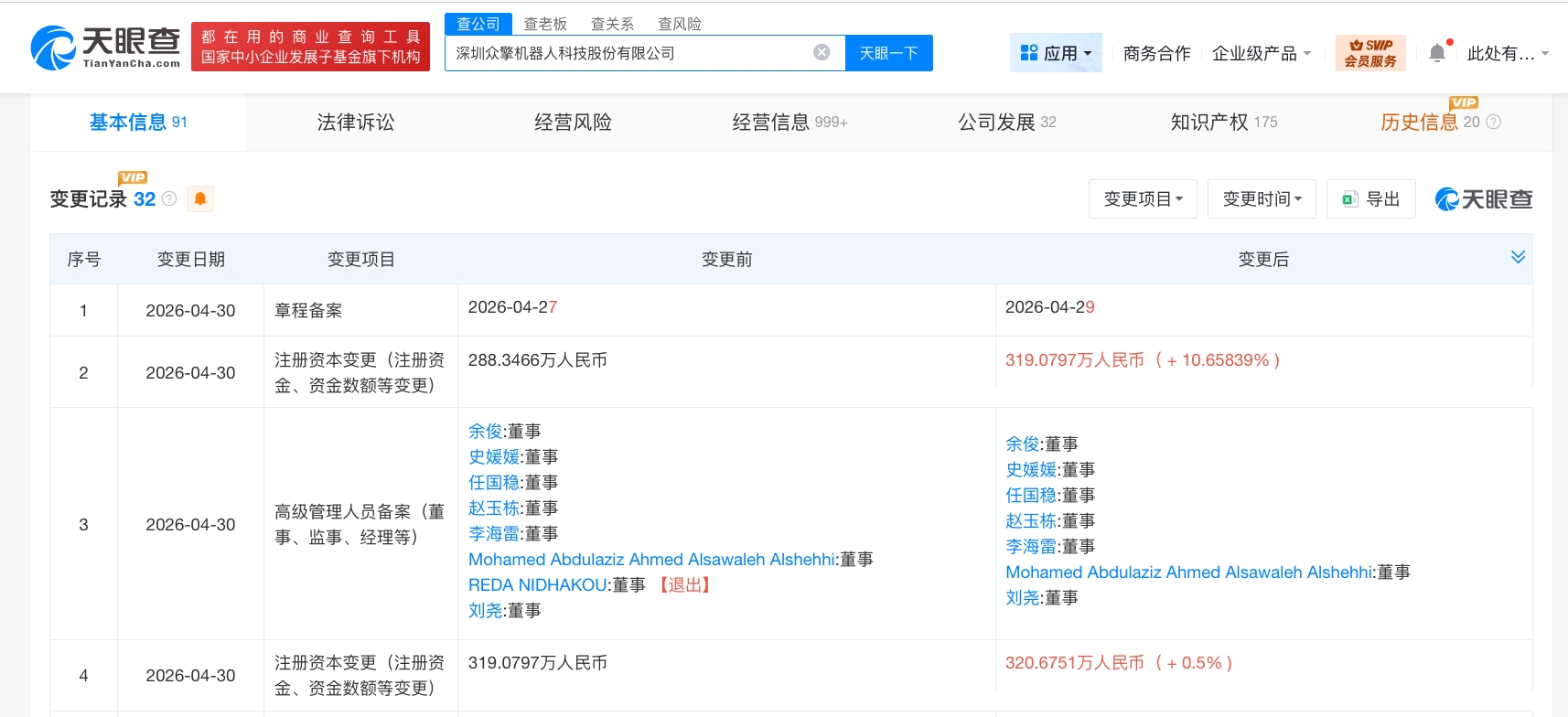Open the 变更时间 filter dropdown

[x=1262, y=198]
